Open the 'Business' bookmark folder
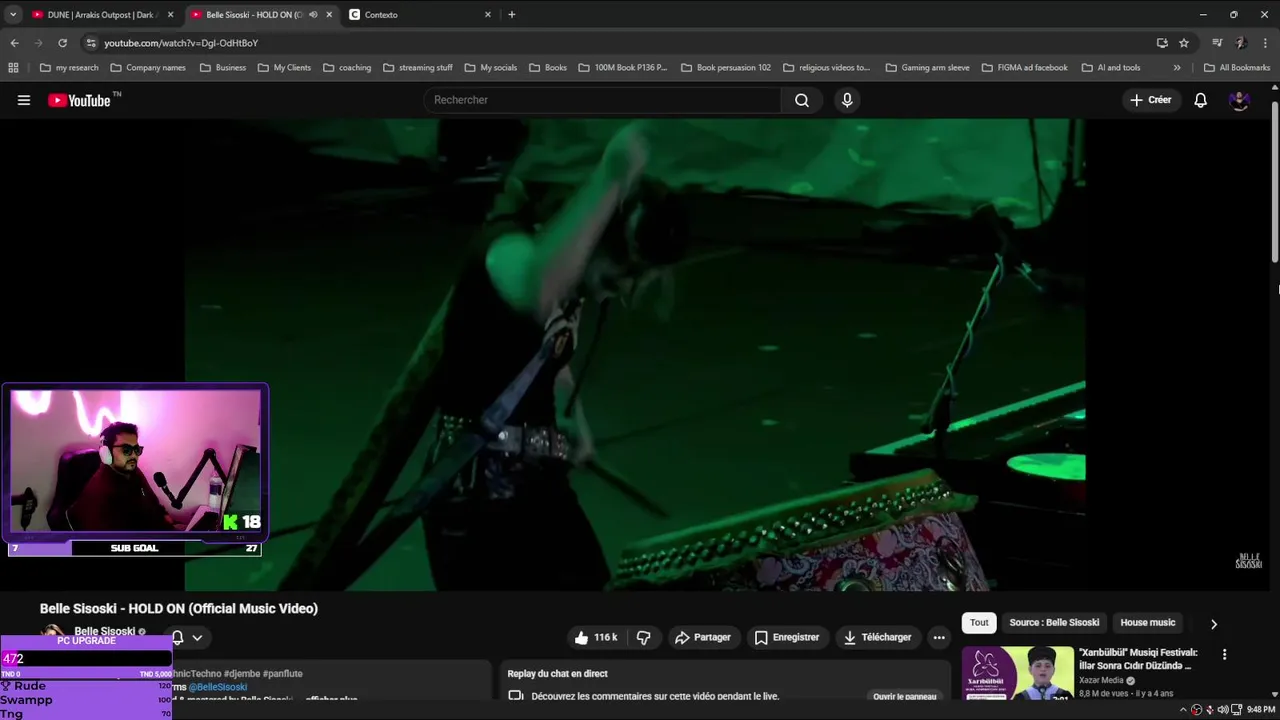 [222, 68]
